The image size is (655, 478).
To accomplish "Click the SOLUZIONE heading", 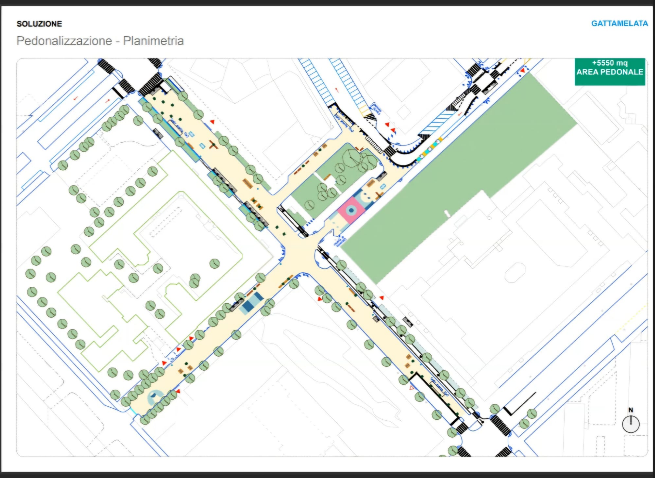I will 39,23.
